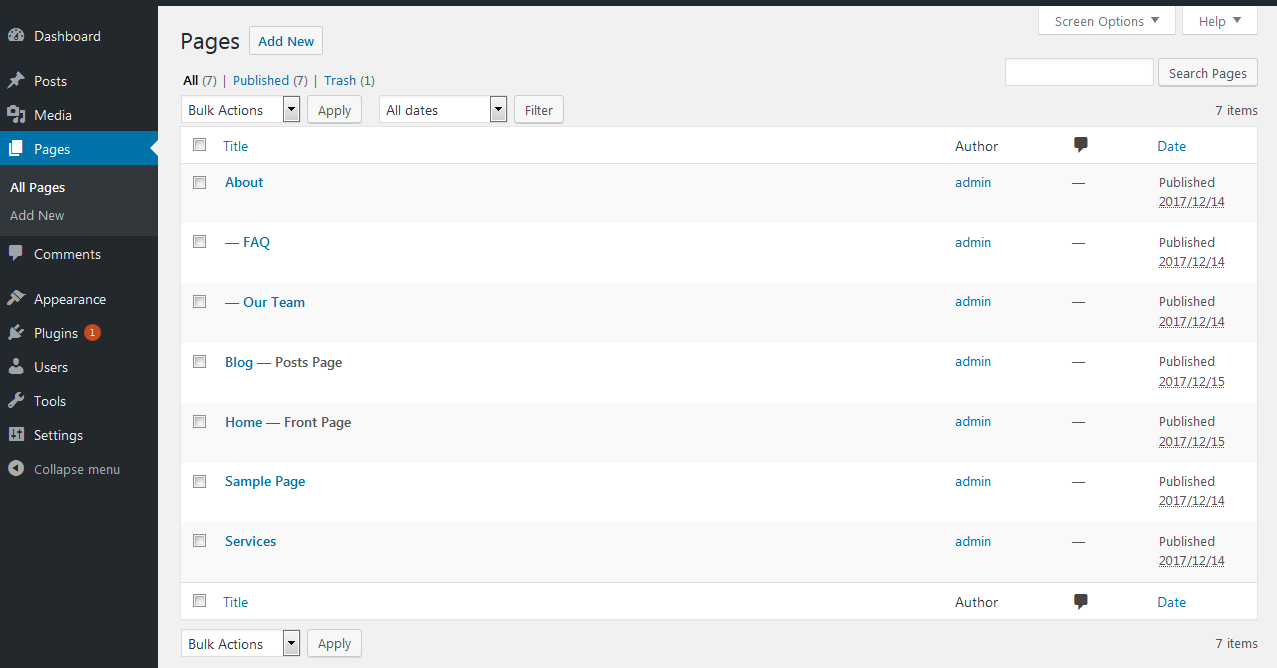Sort by Title column header link

[235, 146]
